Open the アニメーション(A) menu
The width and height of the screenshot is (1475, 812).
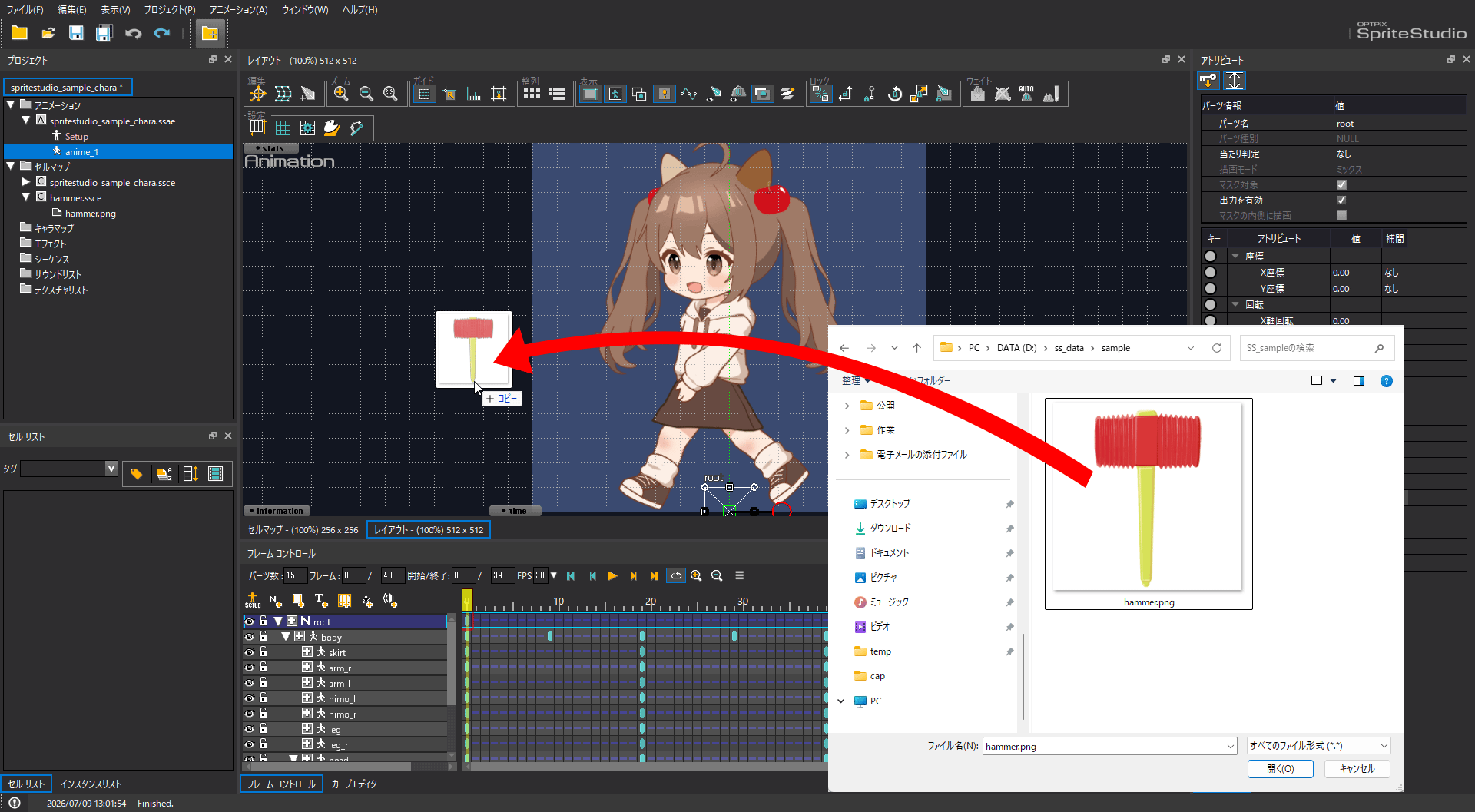(238, 9)
